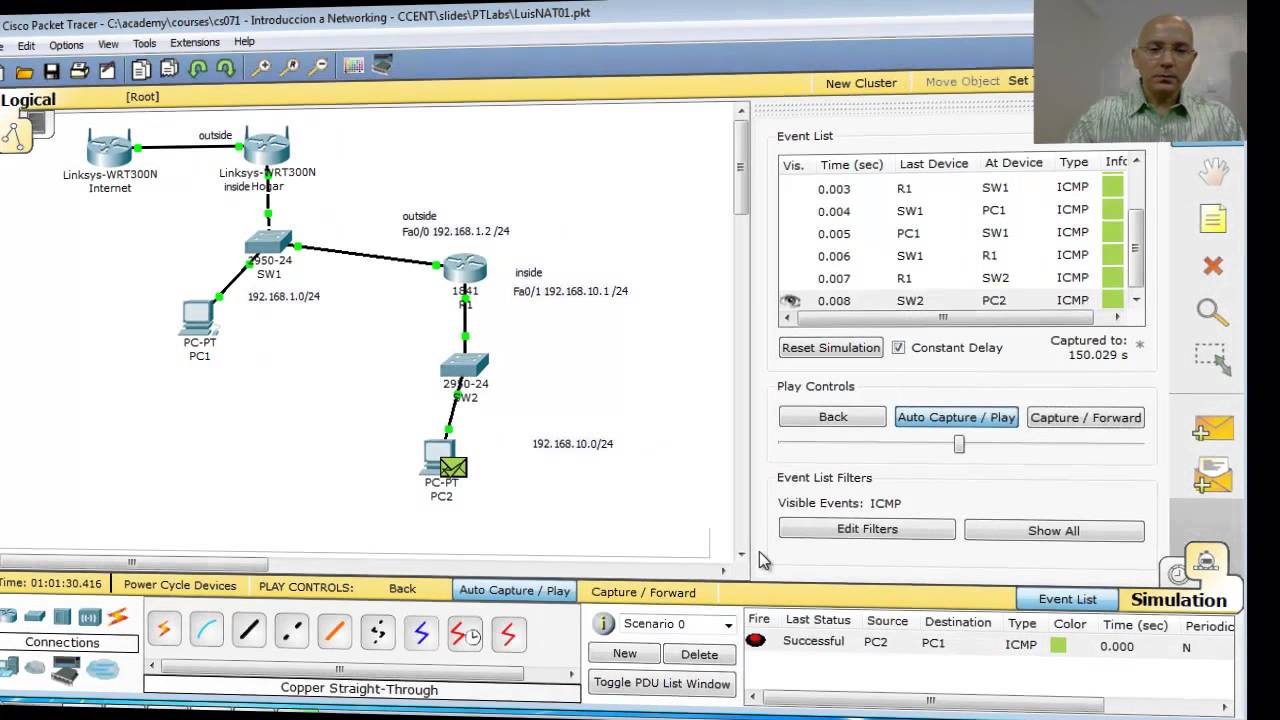
Task: Paste with the Paste toolbar icon
Action: 169,69
